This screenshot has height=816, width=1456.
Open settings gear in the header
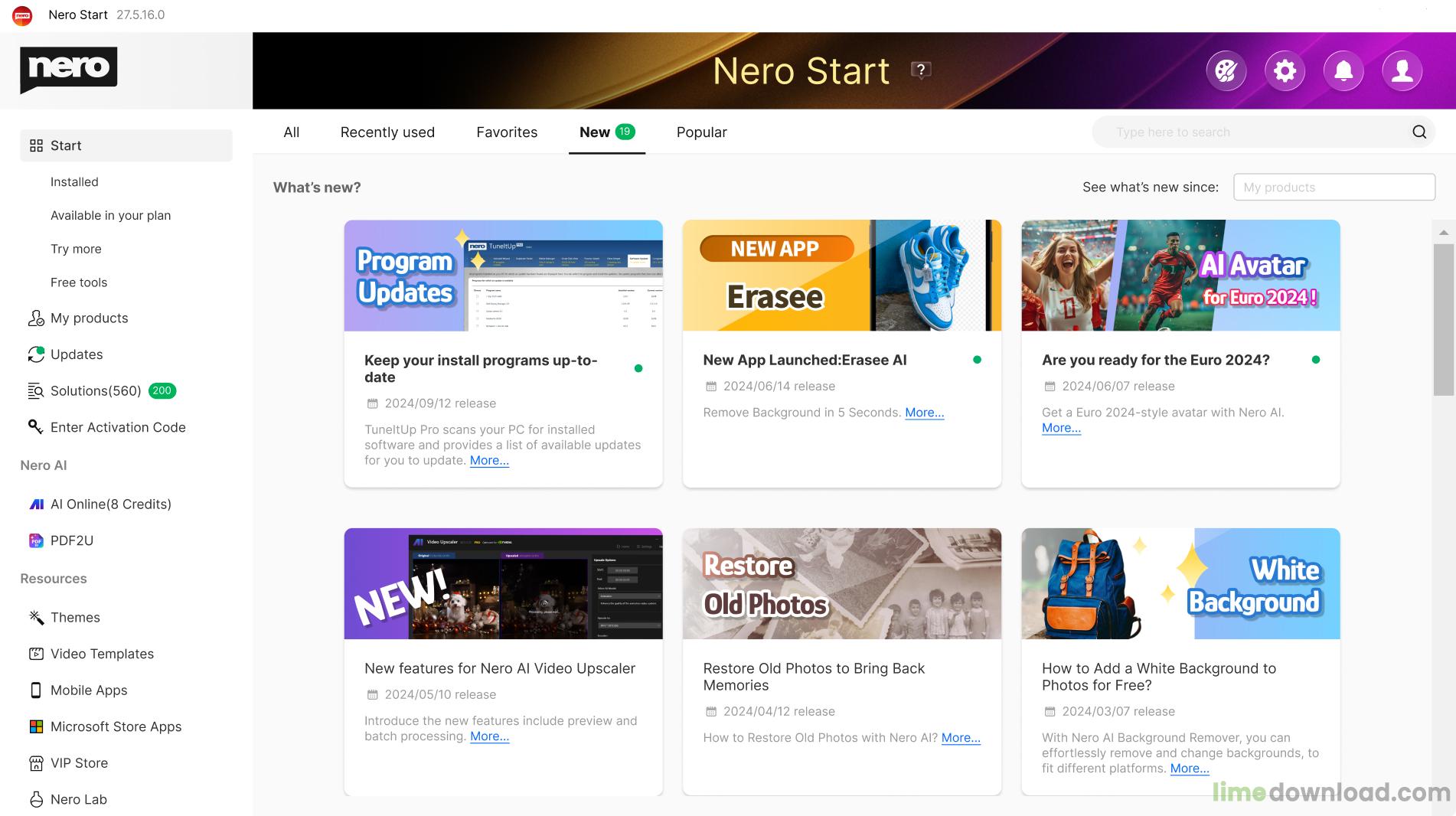[x=1285, y=71]
